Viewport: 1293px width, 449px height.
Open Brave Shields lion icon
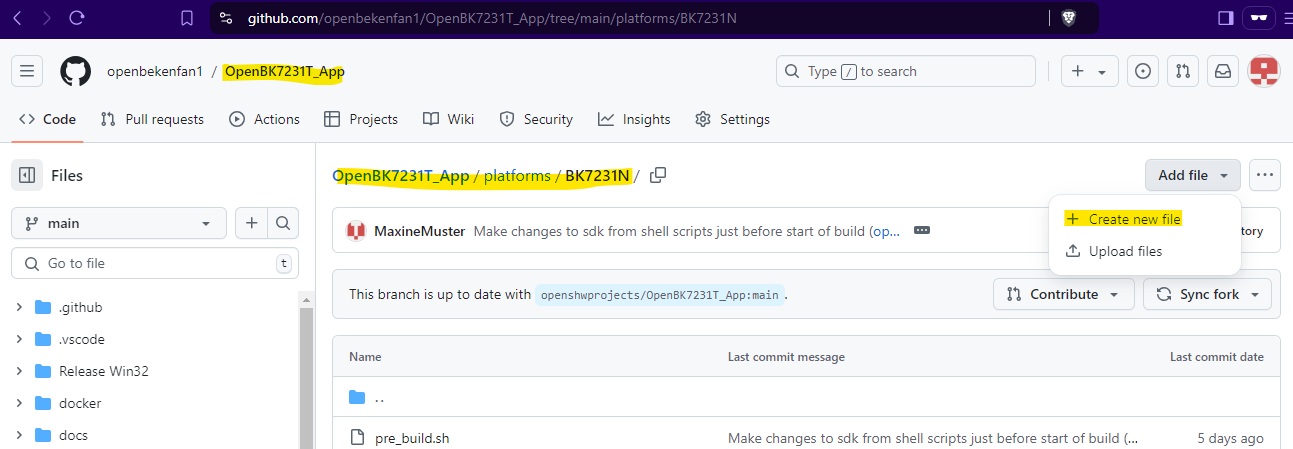(x=1069, y=17)
